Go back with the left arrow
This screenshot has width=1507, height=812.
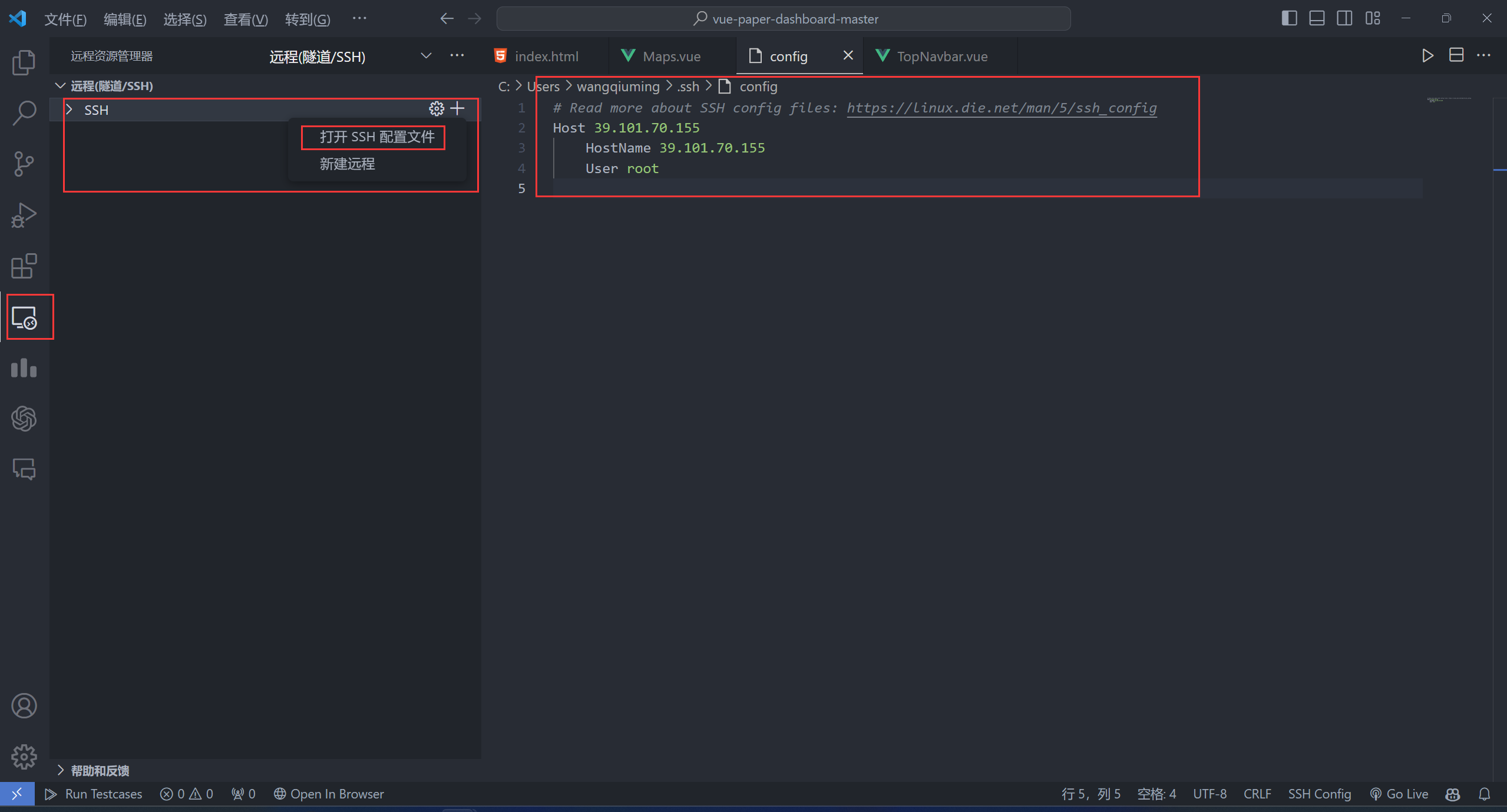pos(447,18)
